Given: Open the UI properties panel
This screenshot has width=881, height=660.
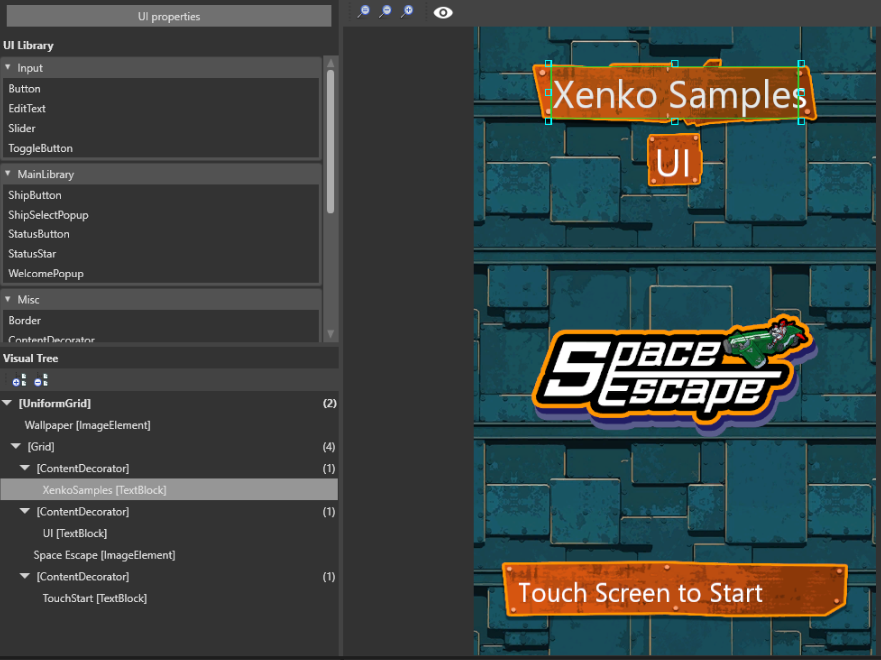Looking at the screenshot, I should tap(168, 15).
